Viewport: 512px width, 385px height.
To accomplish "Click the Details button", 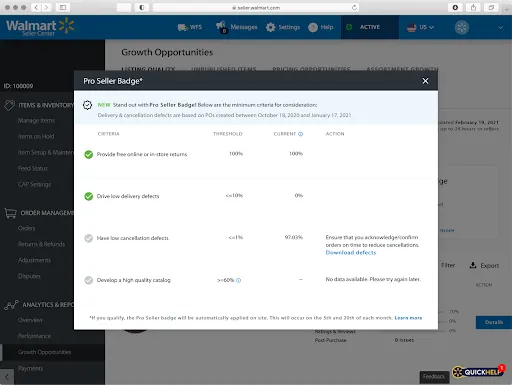I will tap(494, 322).
